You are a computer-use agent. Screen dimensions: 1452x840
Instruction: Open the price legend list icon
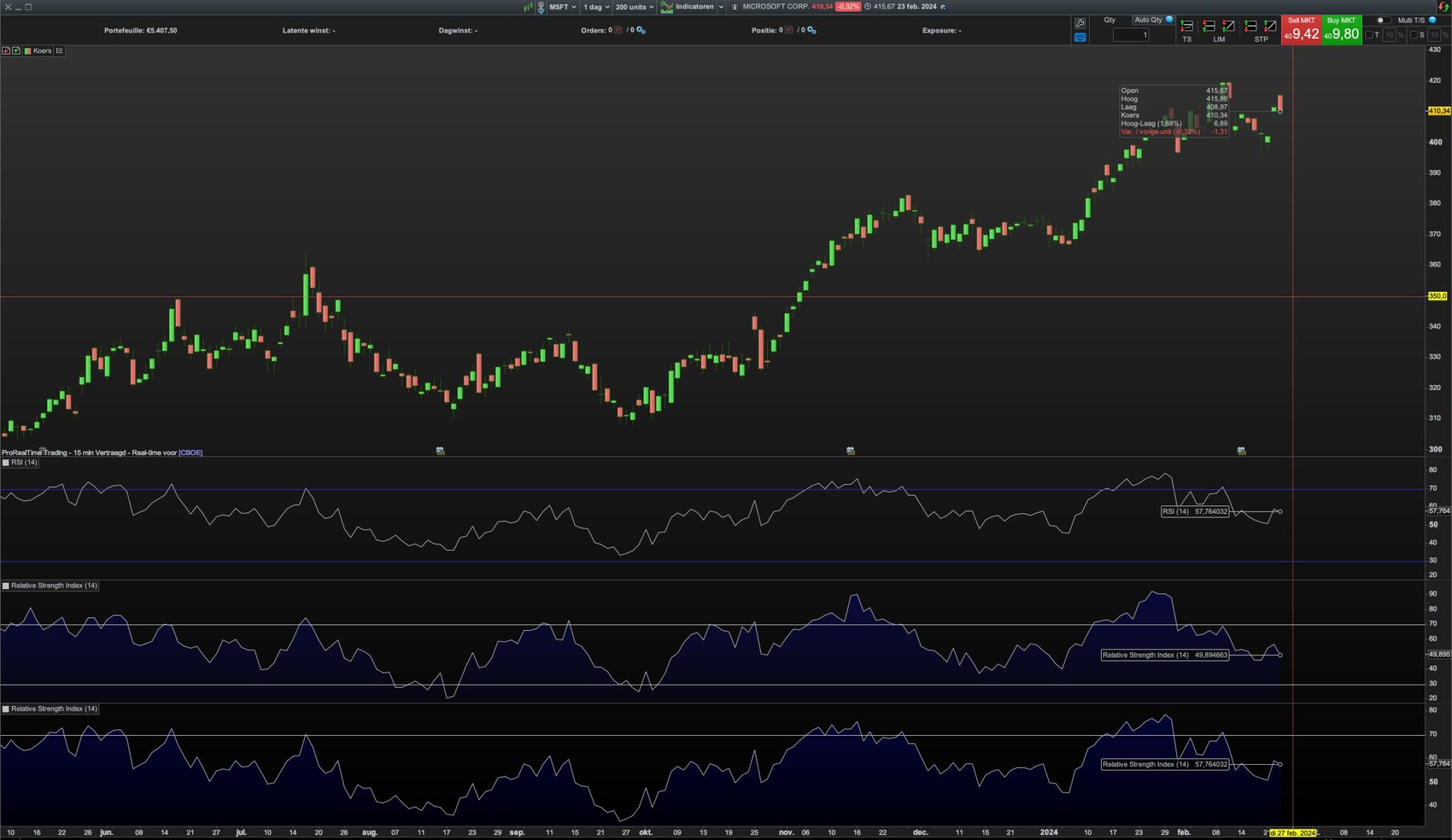[60, 51]
